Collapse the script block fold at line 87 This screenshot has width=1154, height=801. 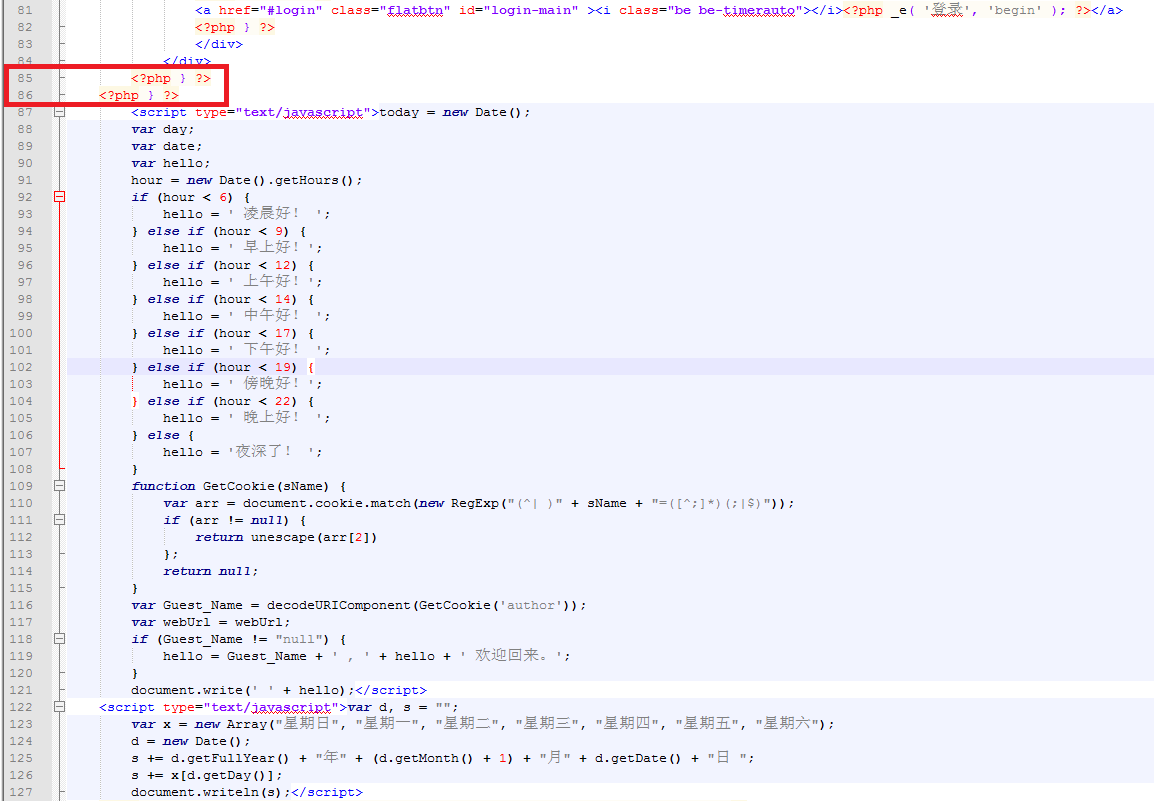pos(59,112)
